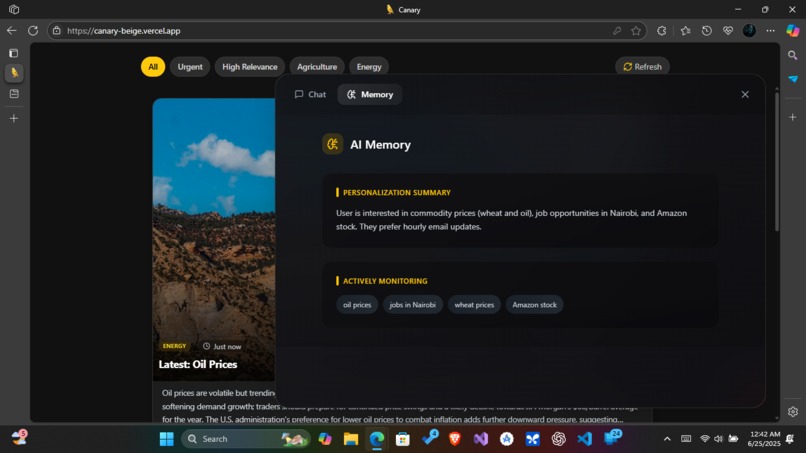Click the taskbar Search box

pos(246,439)
